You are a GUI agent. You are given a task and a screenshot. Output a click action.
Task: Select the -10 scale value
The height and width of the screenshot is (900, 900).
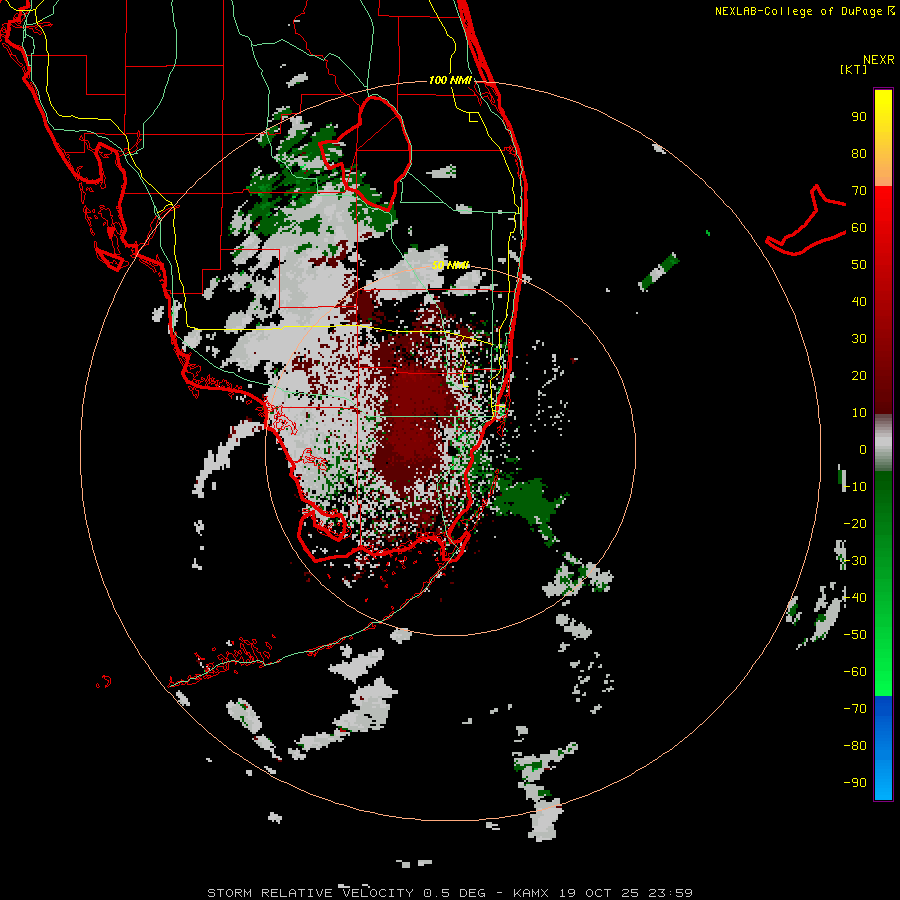tap(855, 487)
